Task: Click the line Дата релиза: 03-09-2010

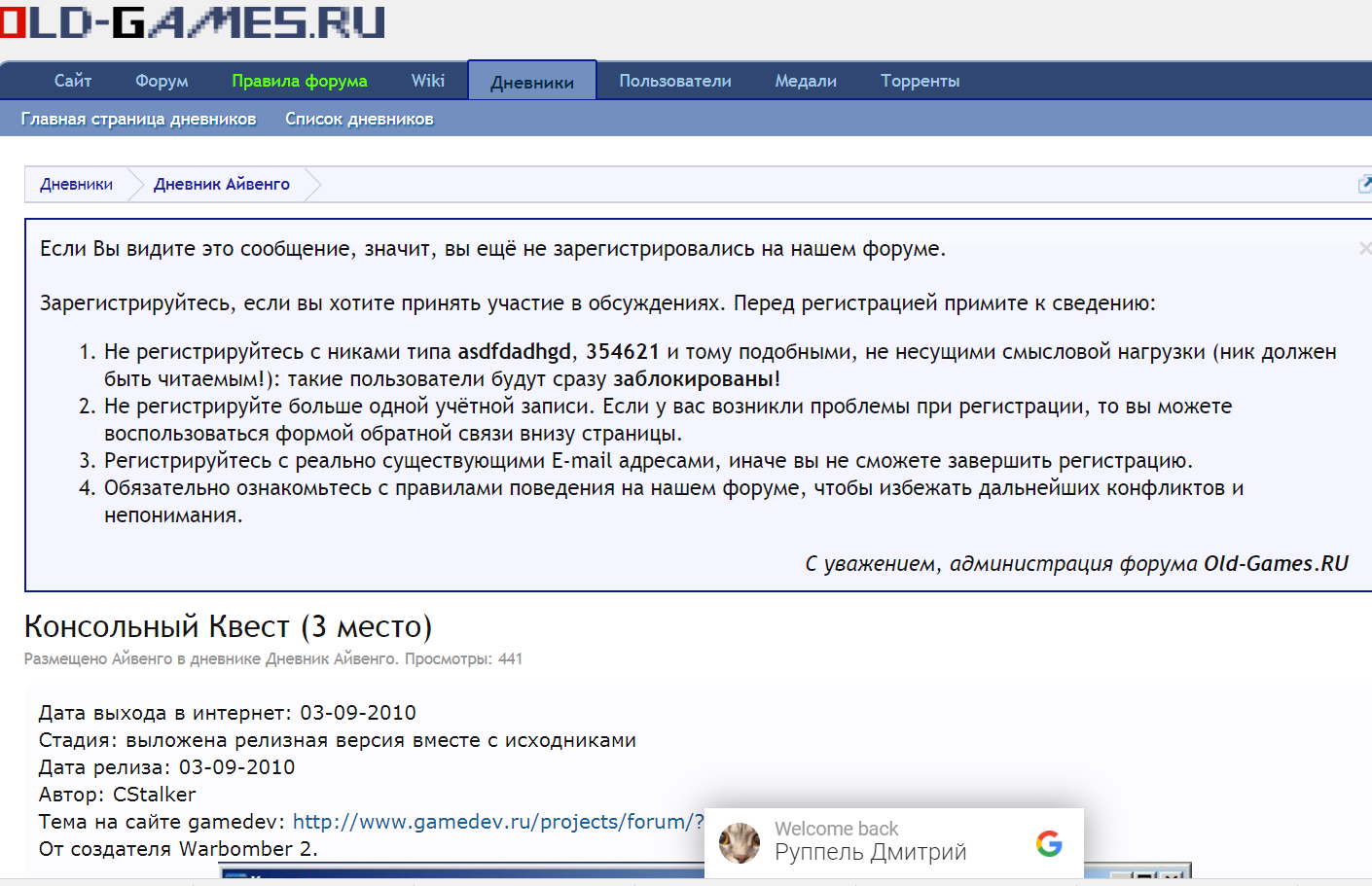Action: [x=166, y=767]
